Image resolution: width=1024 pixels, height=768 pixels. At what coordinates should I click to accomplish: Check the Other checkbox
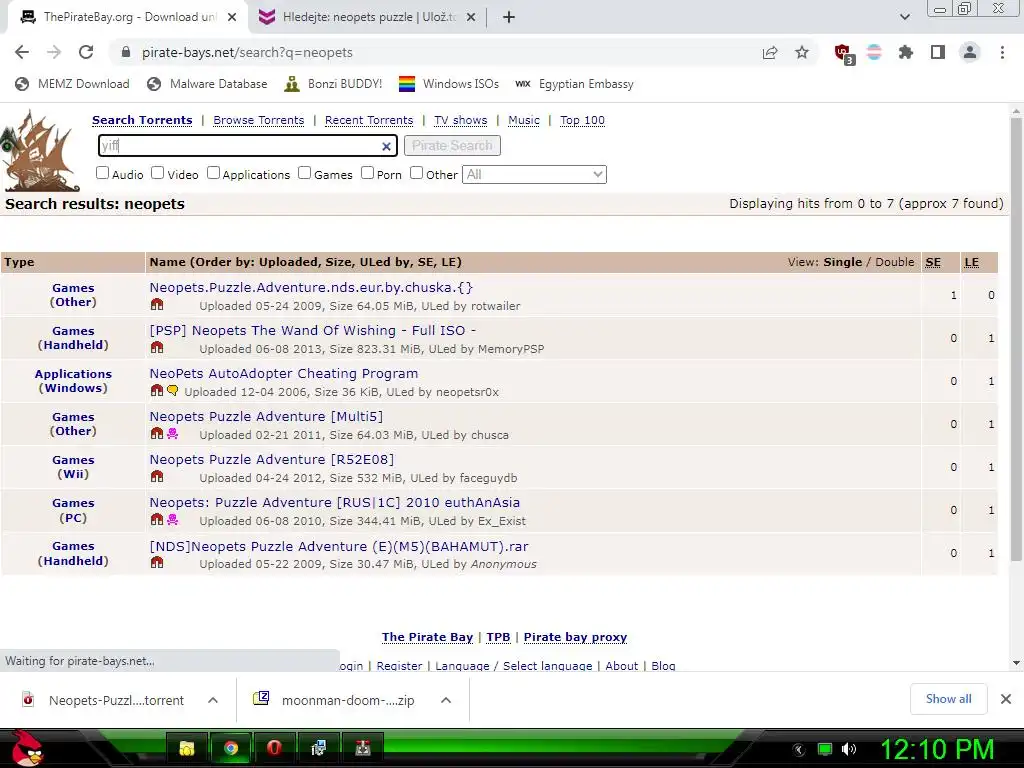417,173
